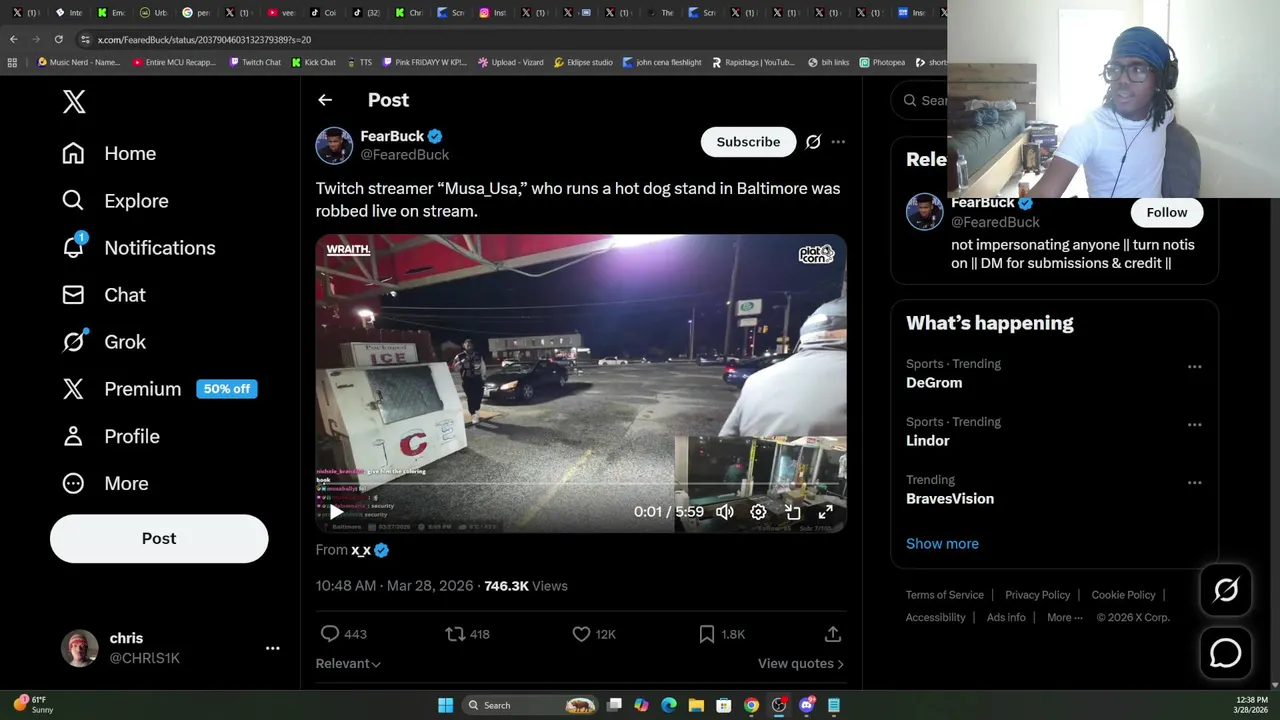The height and width of the screenshot is (720, 1280).
Task: Click the 746.3K Views count
Action: point(525,586)
